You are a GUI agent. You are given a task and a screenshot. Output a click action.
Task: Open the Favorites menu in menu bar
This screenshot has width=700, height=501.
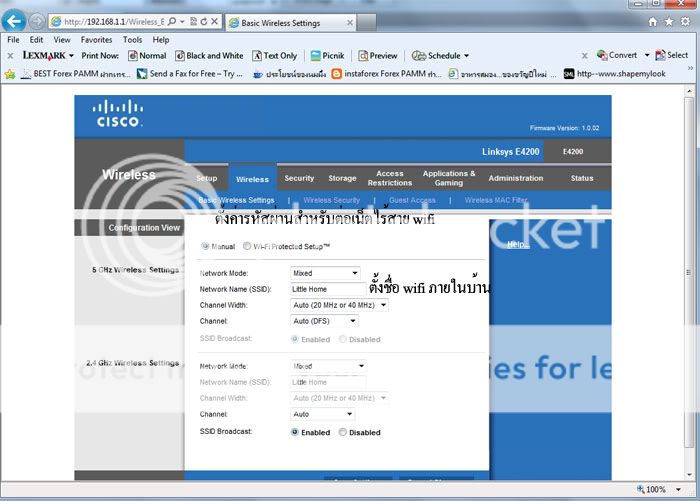pos(97,40)
